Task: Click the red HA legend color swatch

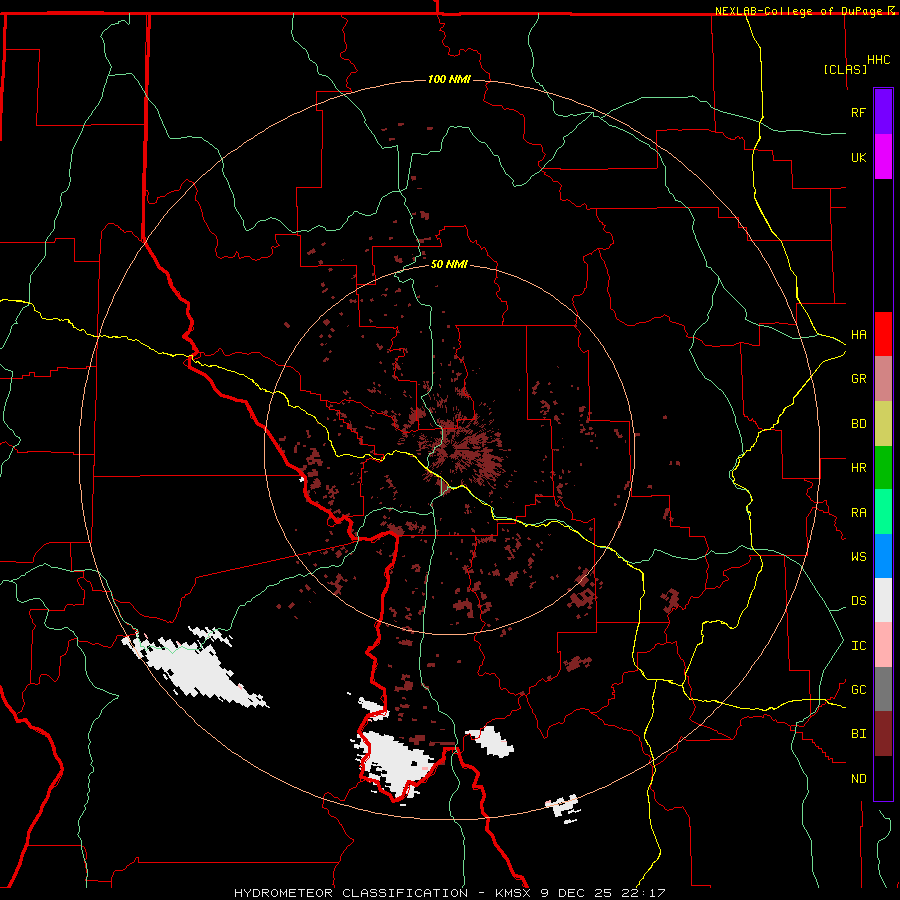Action: coord(883,334)
